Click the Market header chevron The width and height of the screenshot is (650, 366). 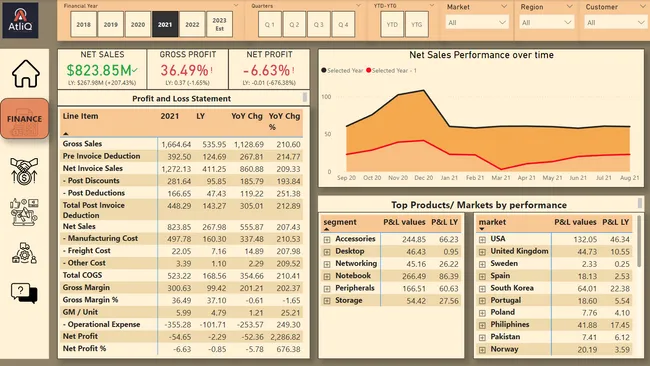tap(504, 7)
